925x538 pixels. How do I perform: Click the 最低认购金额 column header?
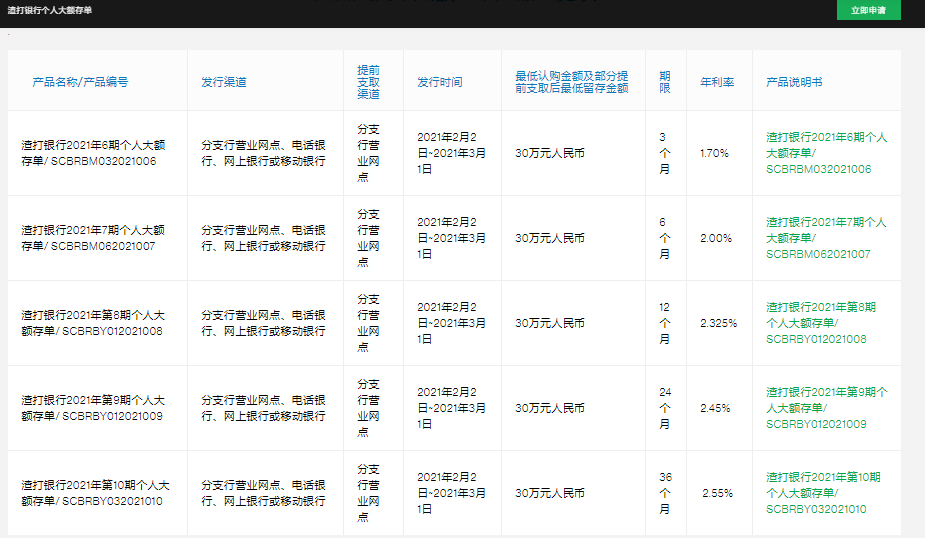click(572, 82)
